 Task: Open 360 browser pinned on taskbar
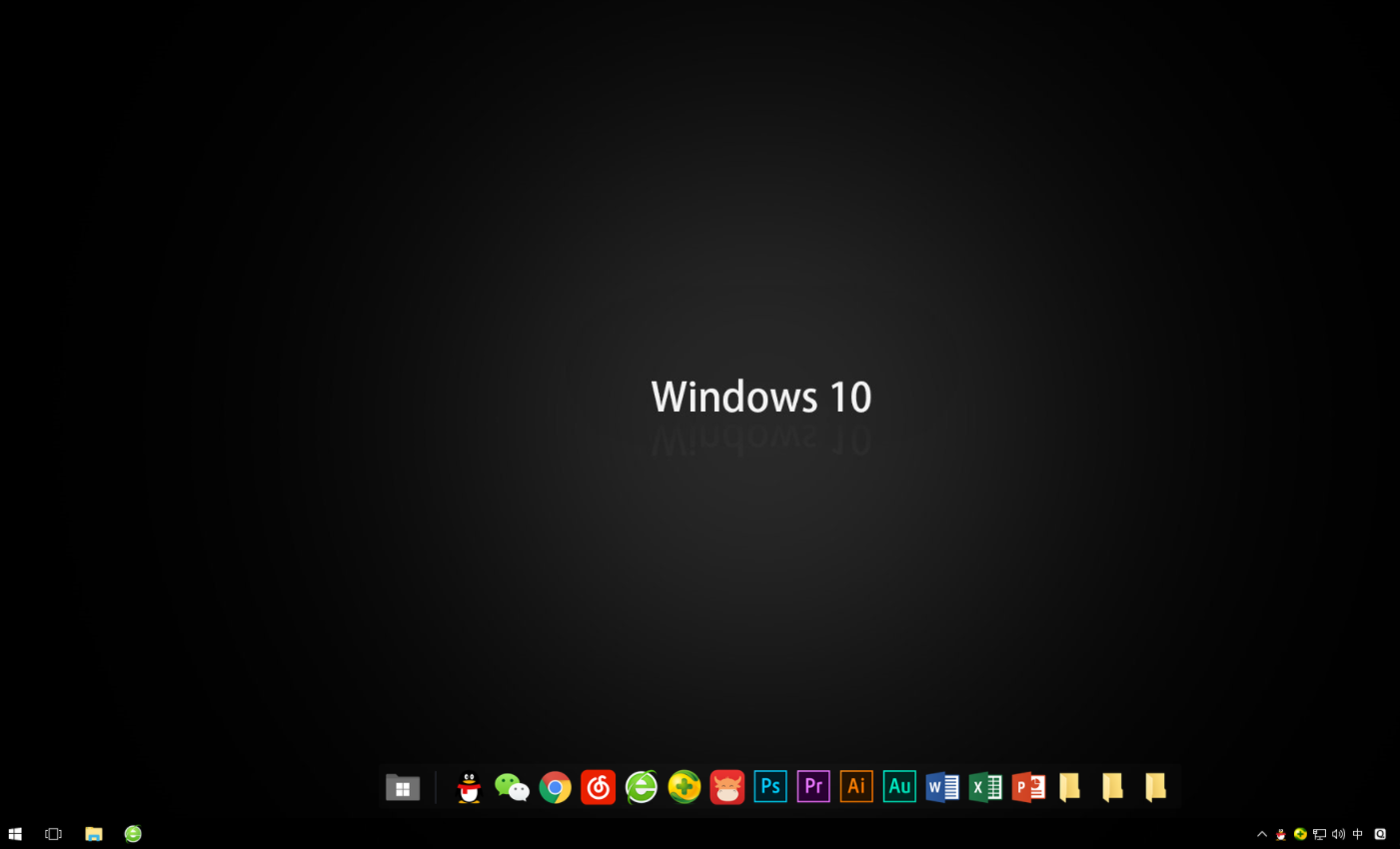(x=133, y=834)
